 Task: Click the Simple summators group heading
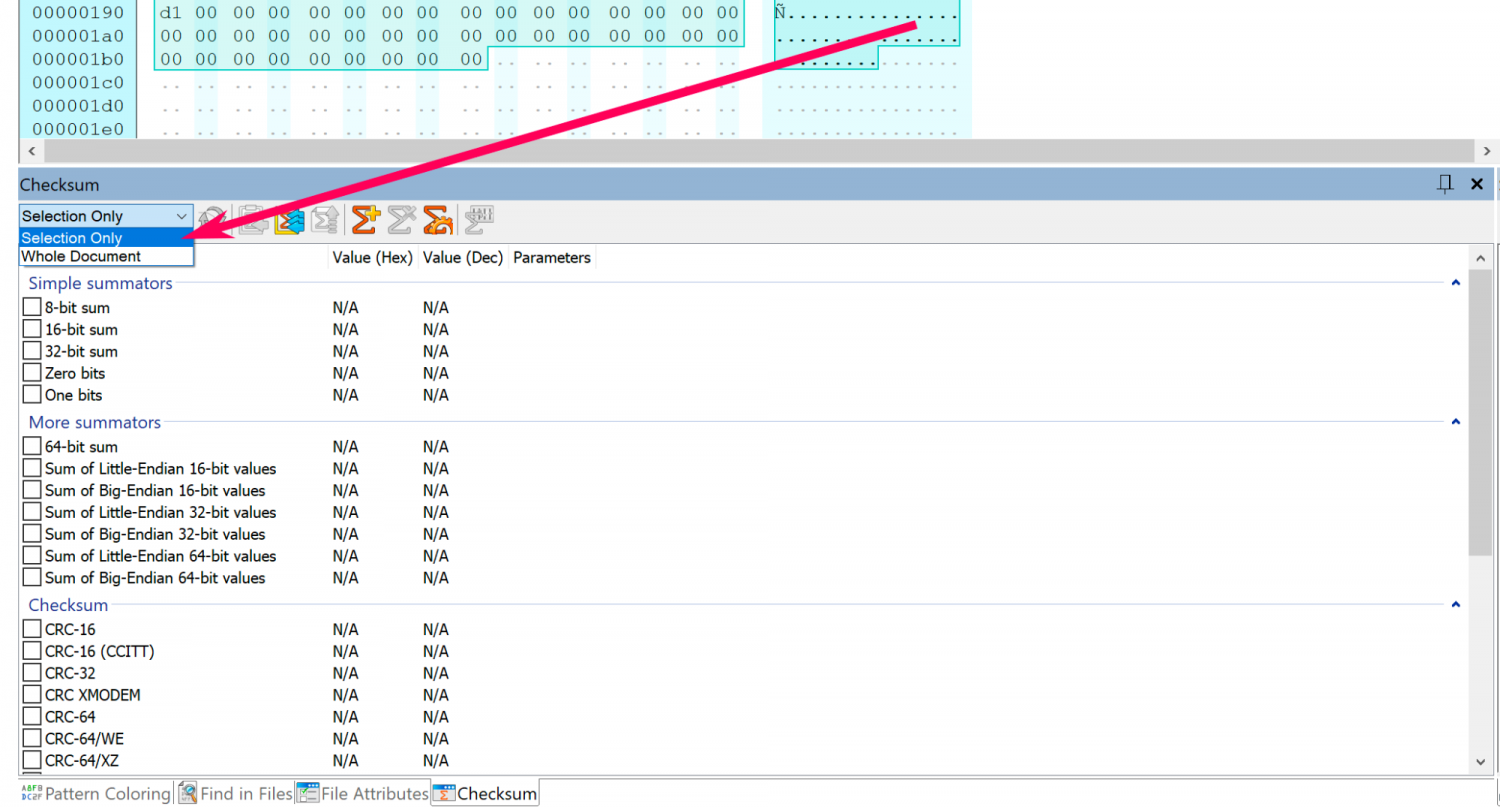[x=100, y=283]
